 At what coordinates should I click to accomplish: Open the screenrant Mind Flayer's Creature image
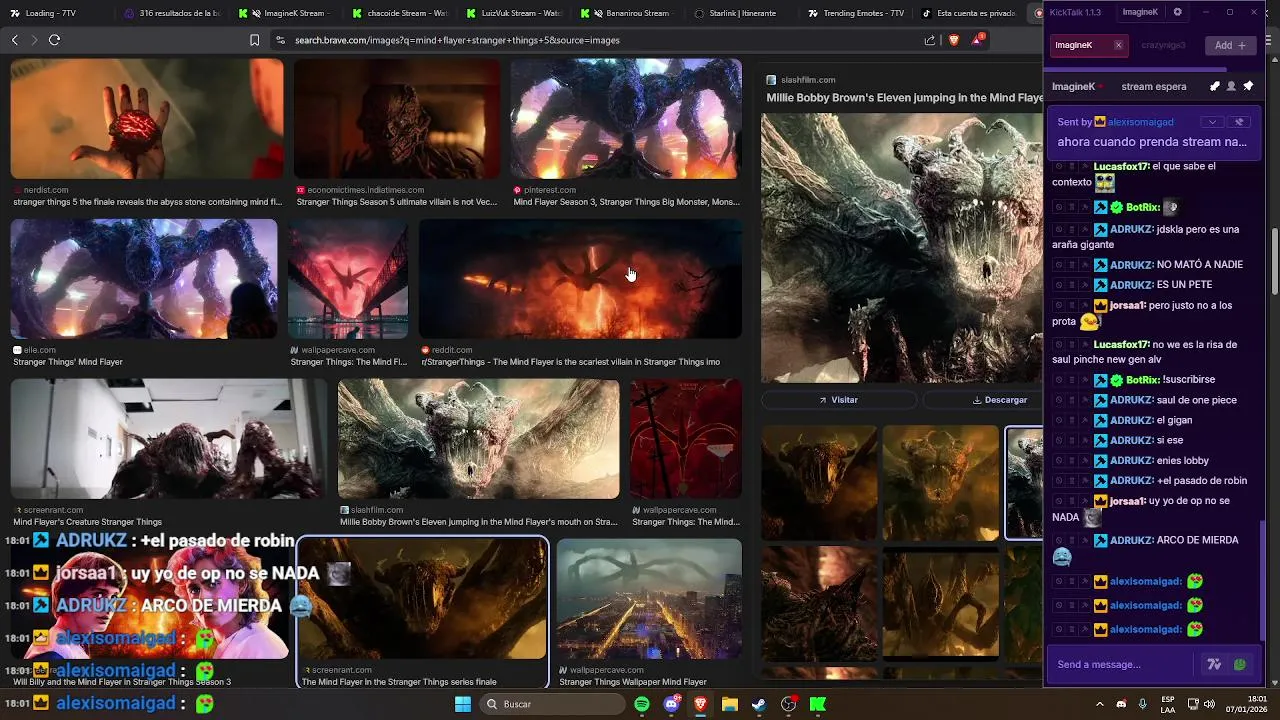point(168,439)
